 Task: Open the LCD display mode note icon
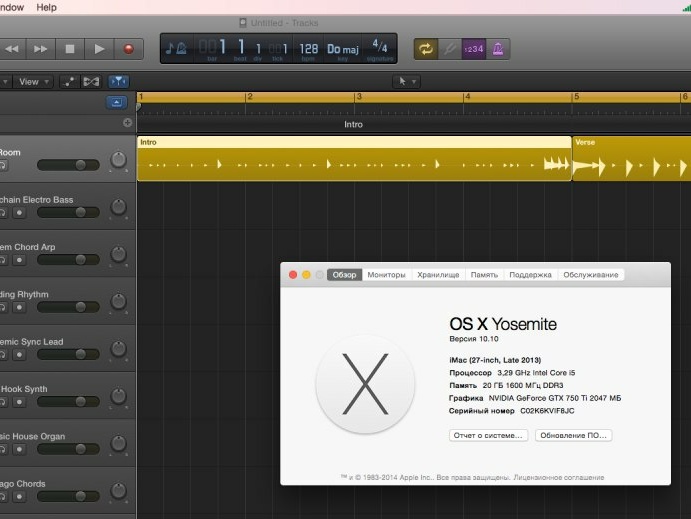pyautogui.click(x=176, y=48)
